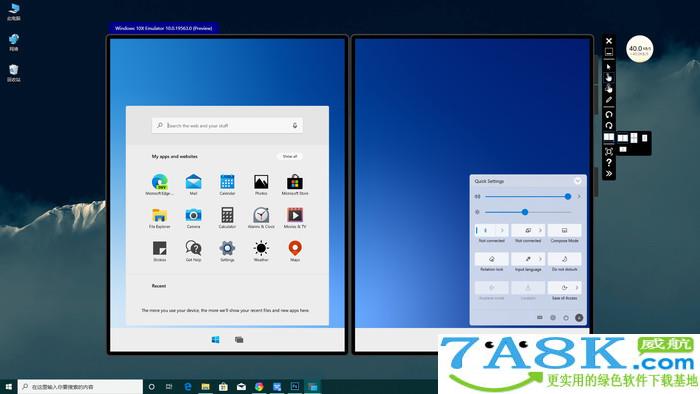Choose single portrait screen layout
700x394 pixels.
pyautogui.click(x=645, y=138)
